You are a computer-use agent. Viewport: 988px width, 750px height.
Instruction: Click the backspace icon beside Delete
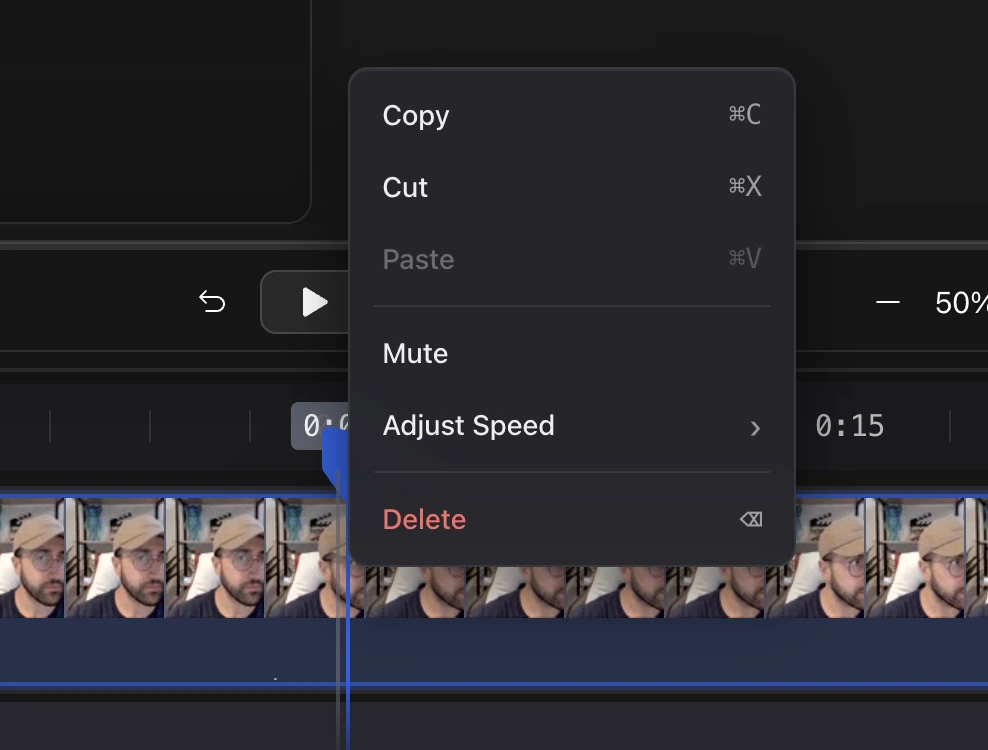pos(751,519)
